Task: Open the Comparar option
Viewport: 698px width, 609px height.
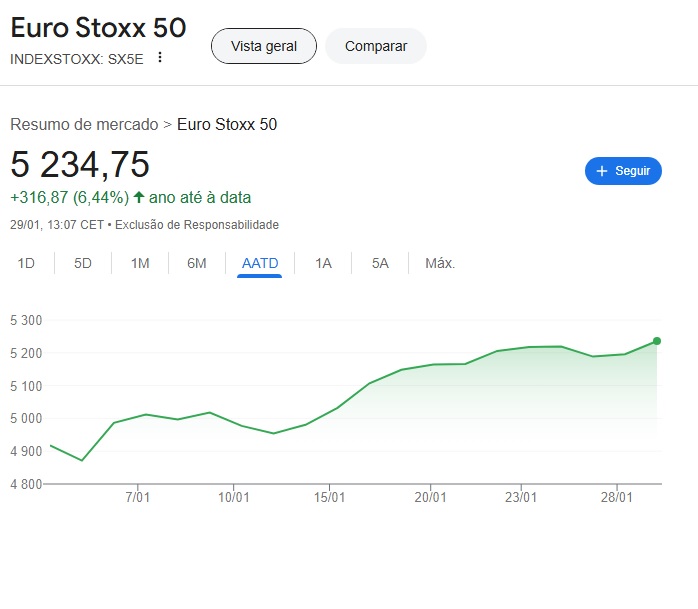Action: point(376,46)
